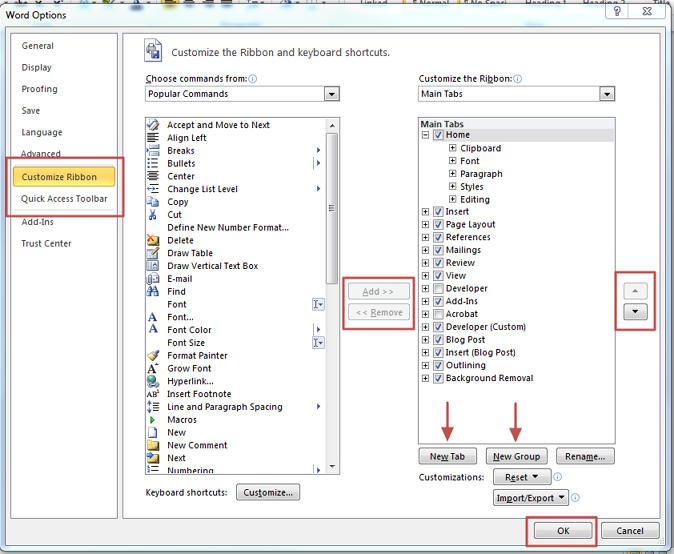Click the E-mail command icon
The width and height of the screenshot is (674, 554).
[153, 279]
